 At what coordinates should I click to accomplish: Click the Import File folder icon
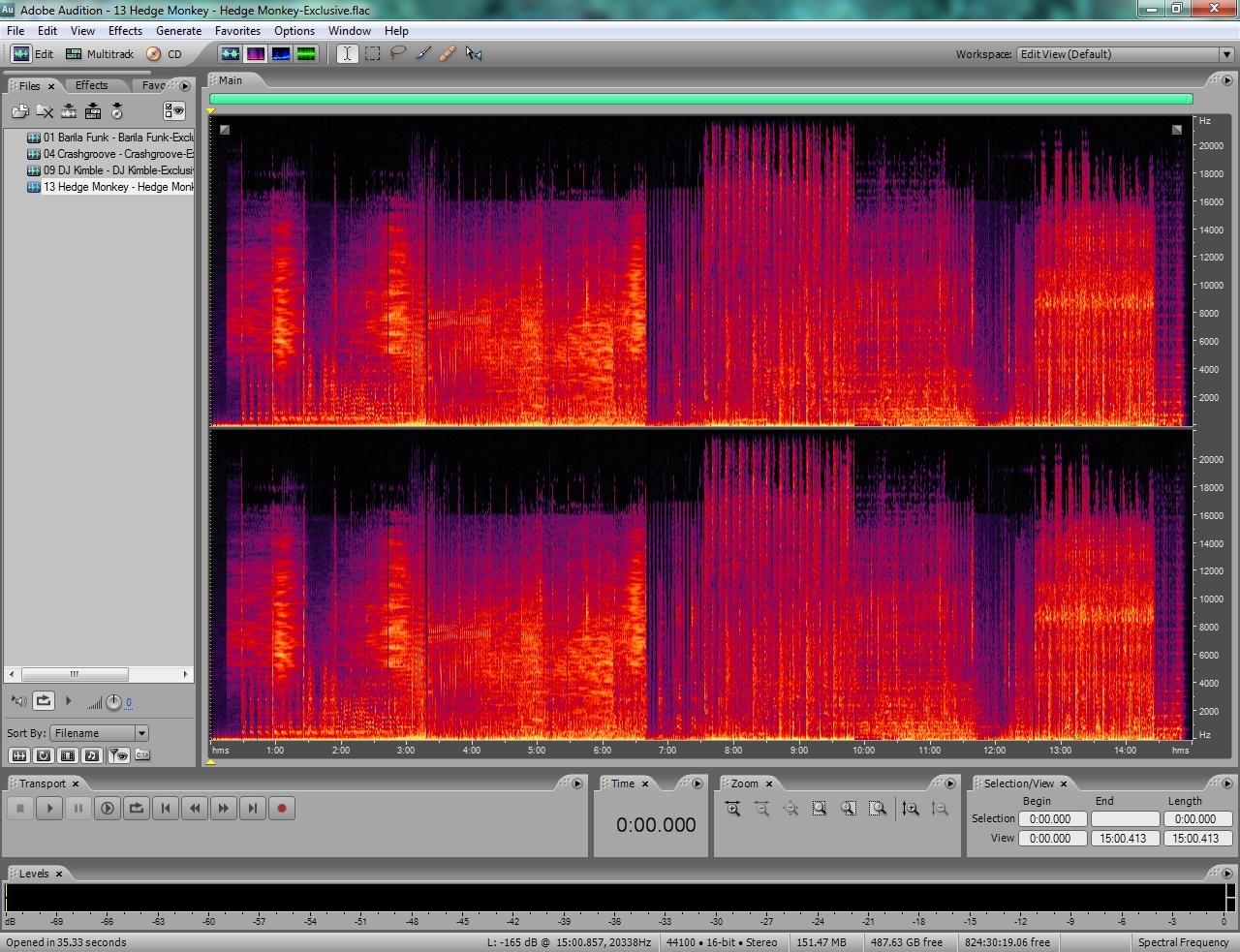coord(19,111)
